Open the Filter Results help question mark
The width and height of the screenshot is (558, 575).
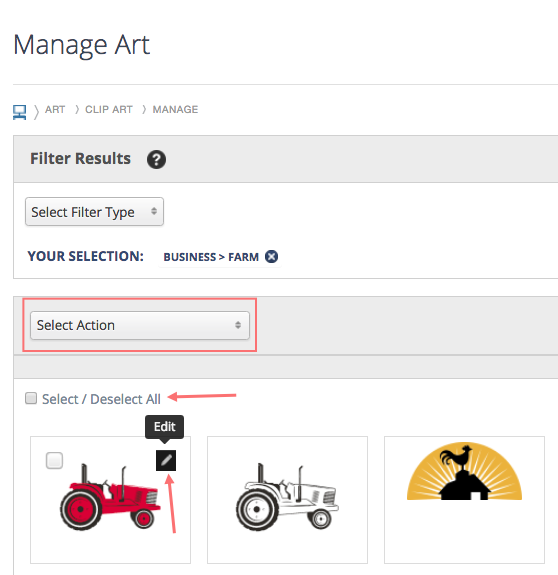(x=156, y=160)
